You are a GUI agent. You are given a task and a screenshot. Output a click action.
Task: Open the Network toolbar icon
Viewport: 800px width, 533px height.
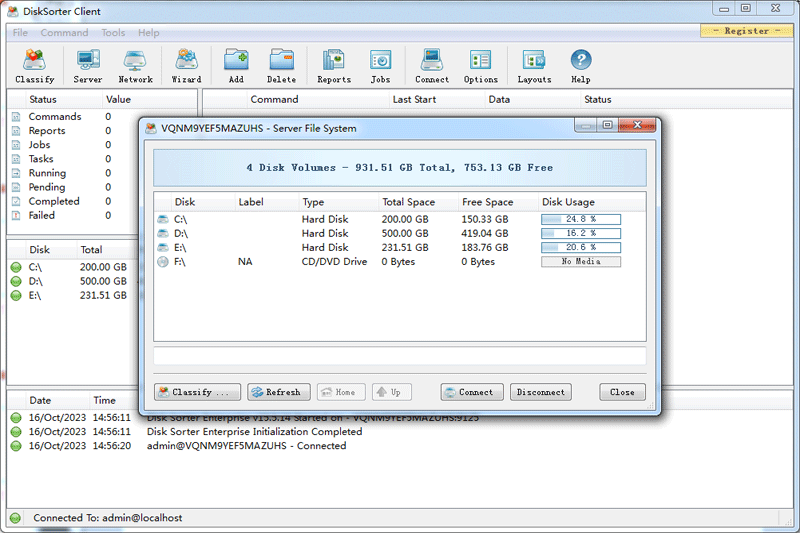pos(135,66)
